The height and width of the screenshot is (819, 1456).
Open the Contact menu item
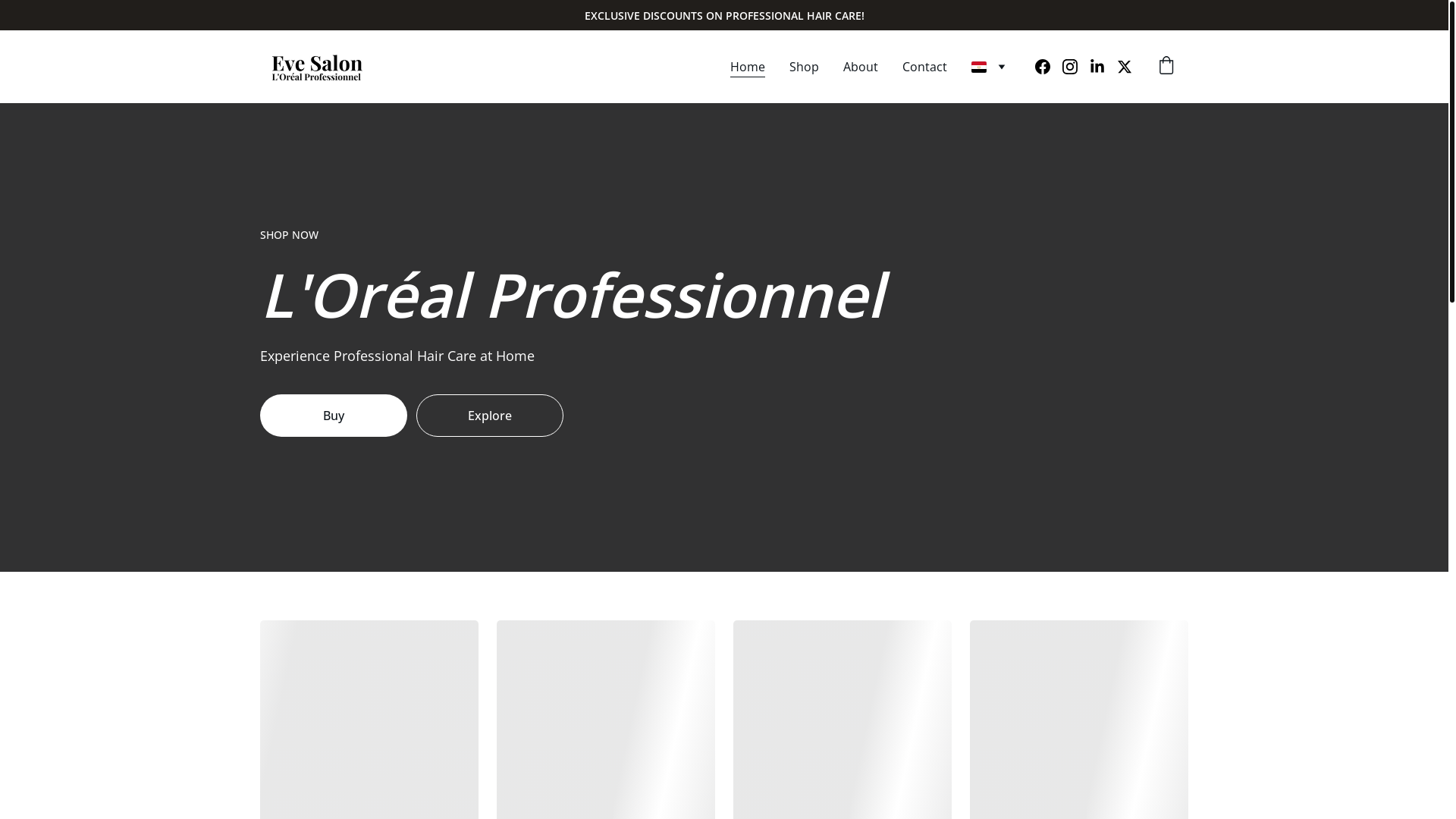tap(924, 67)
